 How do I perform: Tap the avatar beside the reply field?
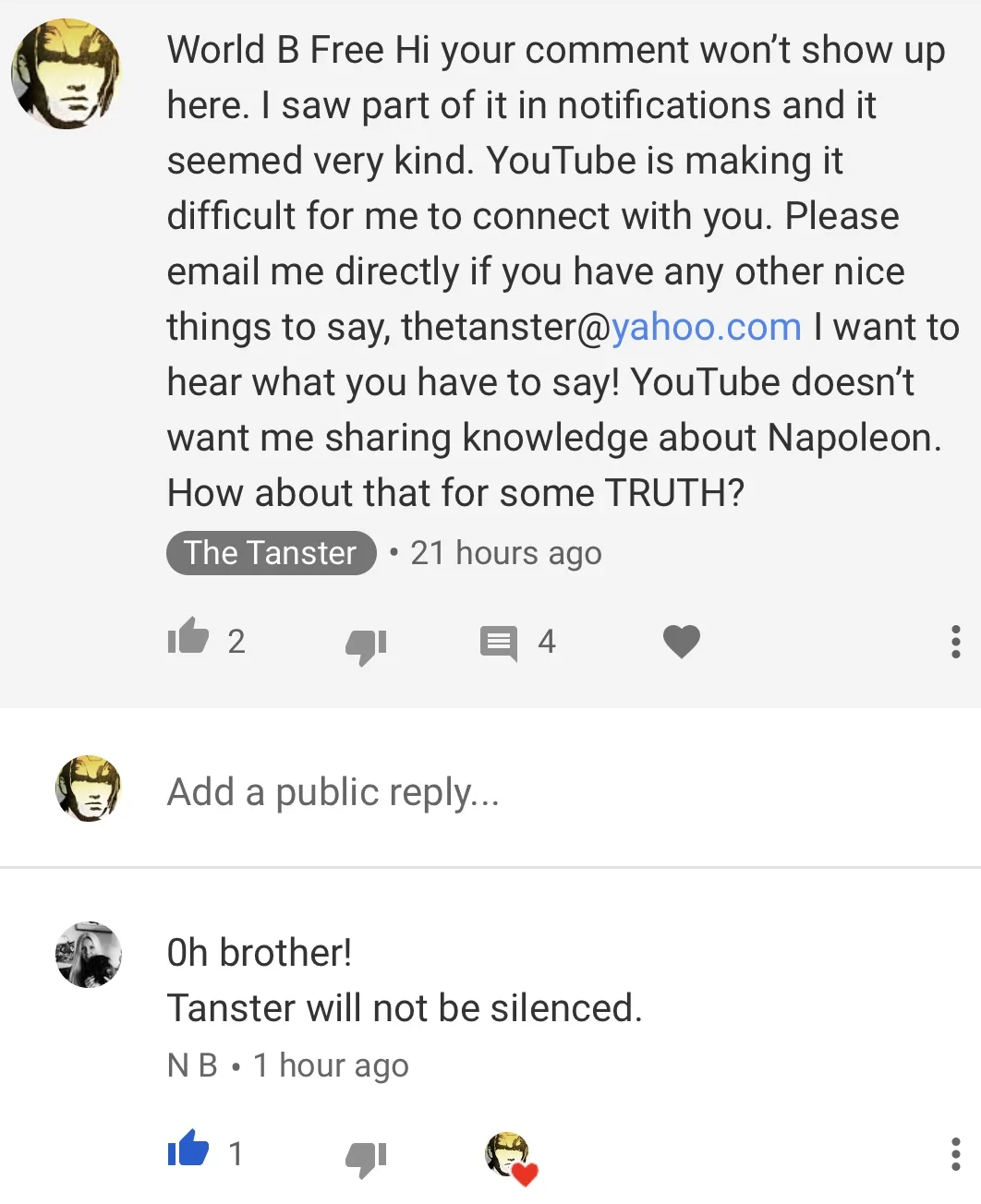[x=89, y=788]
